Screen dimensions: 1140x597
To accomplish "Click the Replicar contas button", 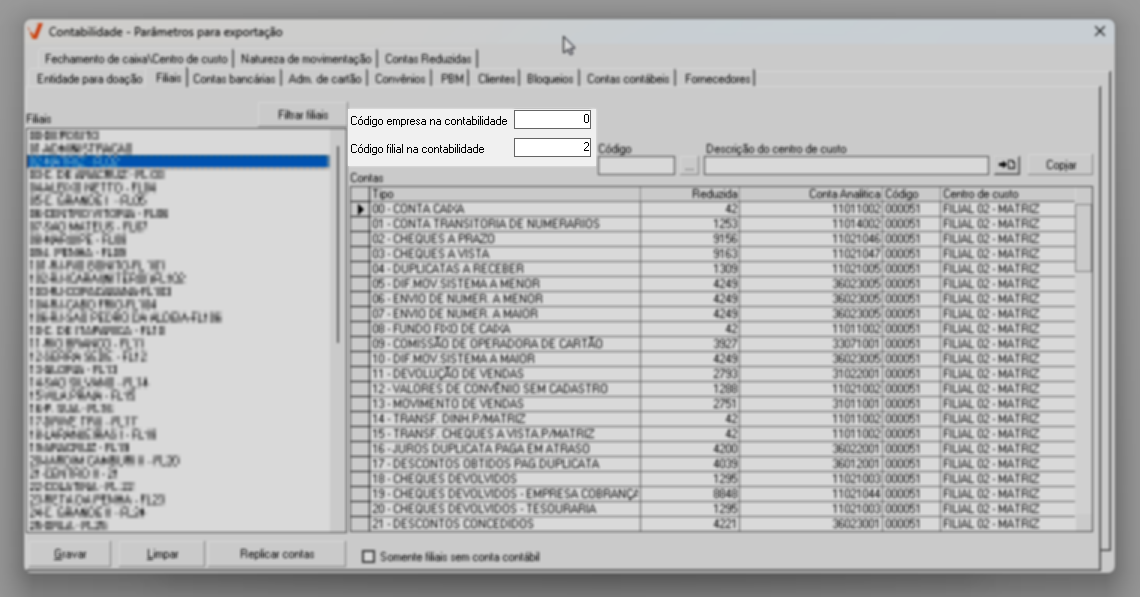I will (x=277, y=554).
